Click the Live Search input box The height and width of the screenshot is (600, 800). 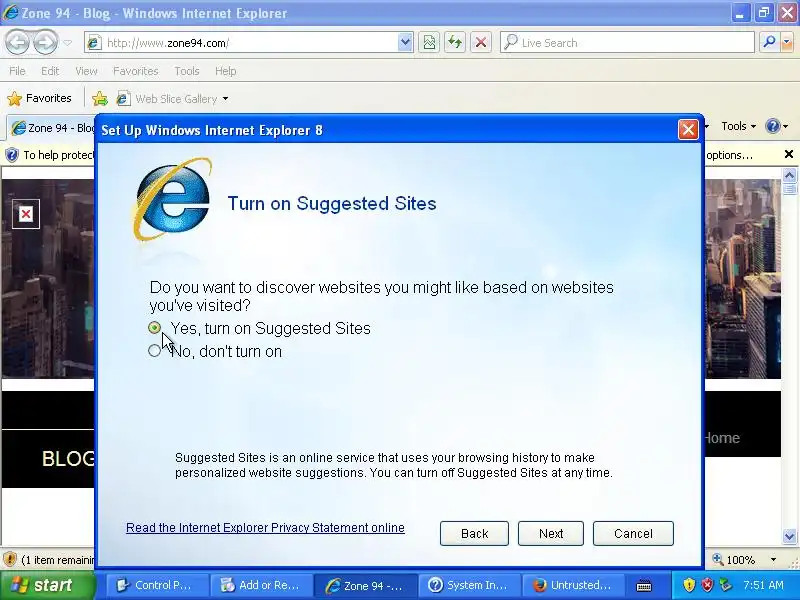click(628, 43)
